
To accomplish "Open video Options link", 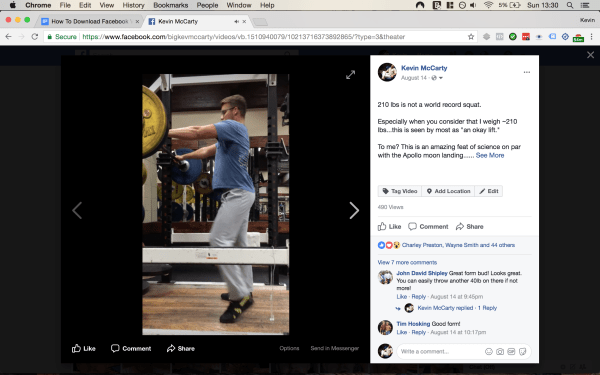I will coord(289,348).
